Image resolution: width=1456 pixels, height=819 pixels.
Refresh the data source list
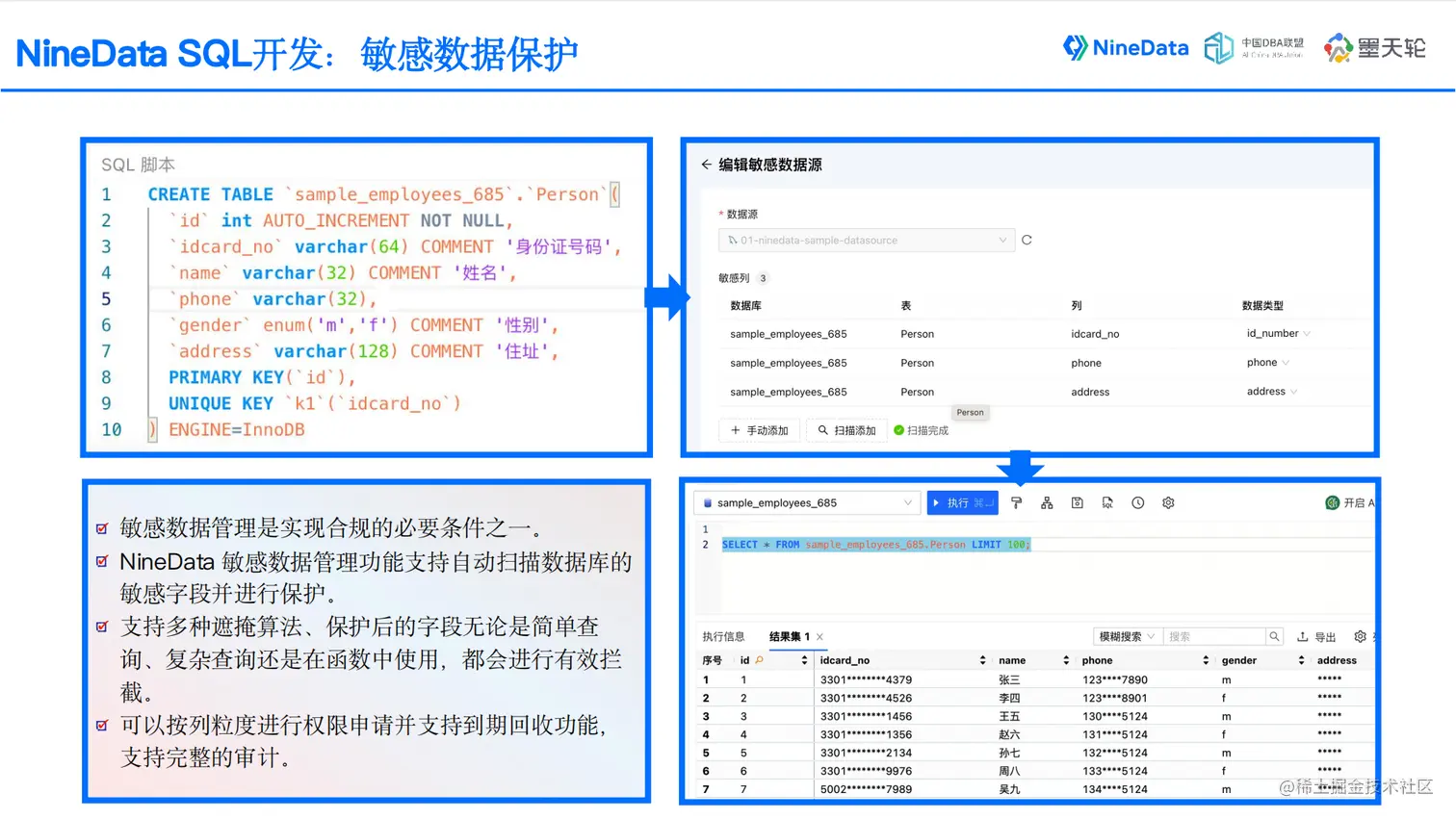(1027, 241)
